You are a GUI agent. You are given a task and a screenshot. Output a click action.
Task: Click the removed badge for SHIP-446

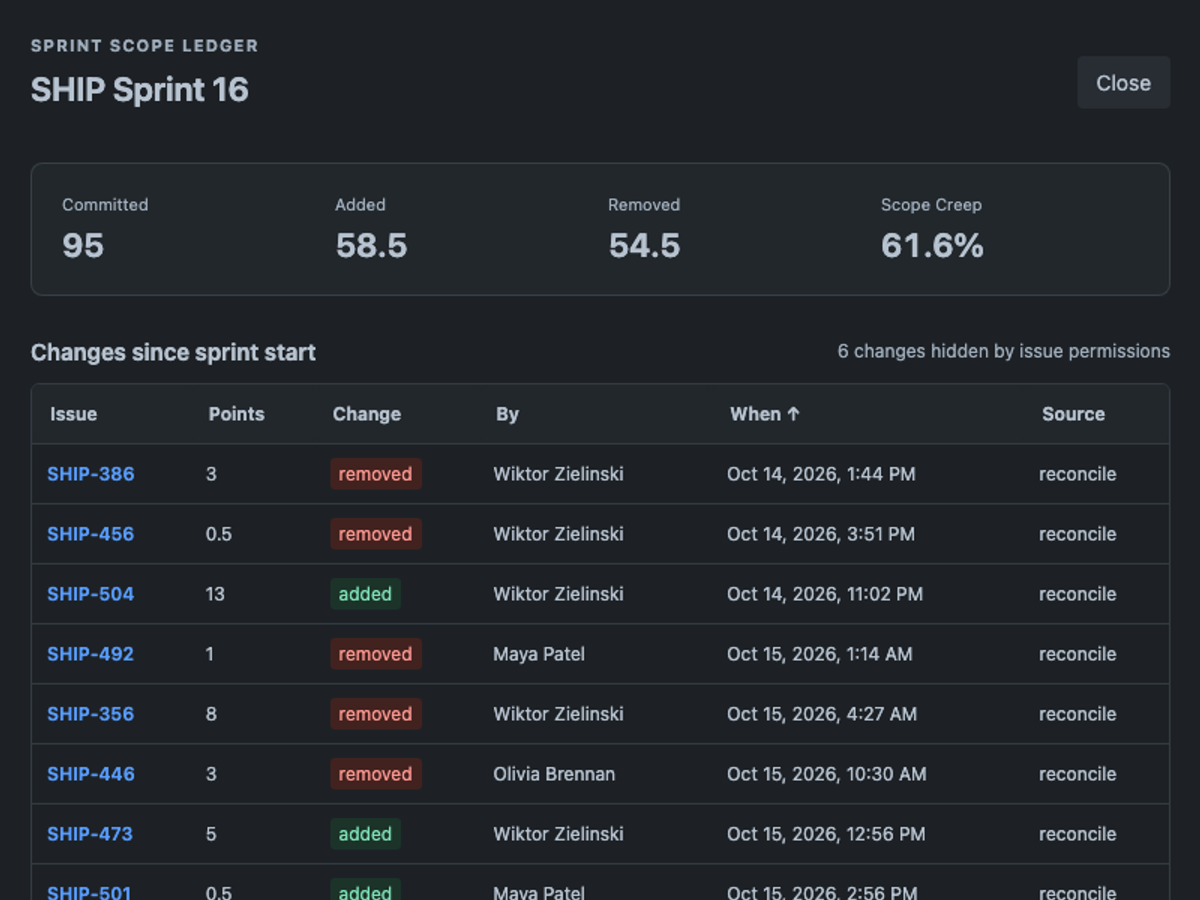376,774
